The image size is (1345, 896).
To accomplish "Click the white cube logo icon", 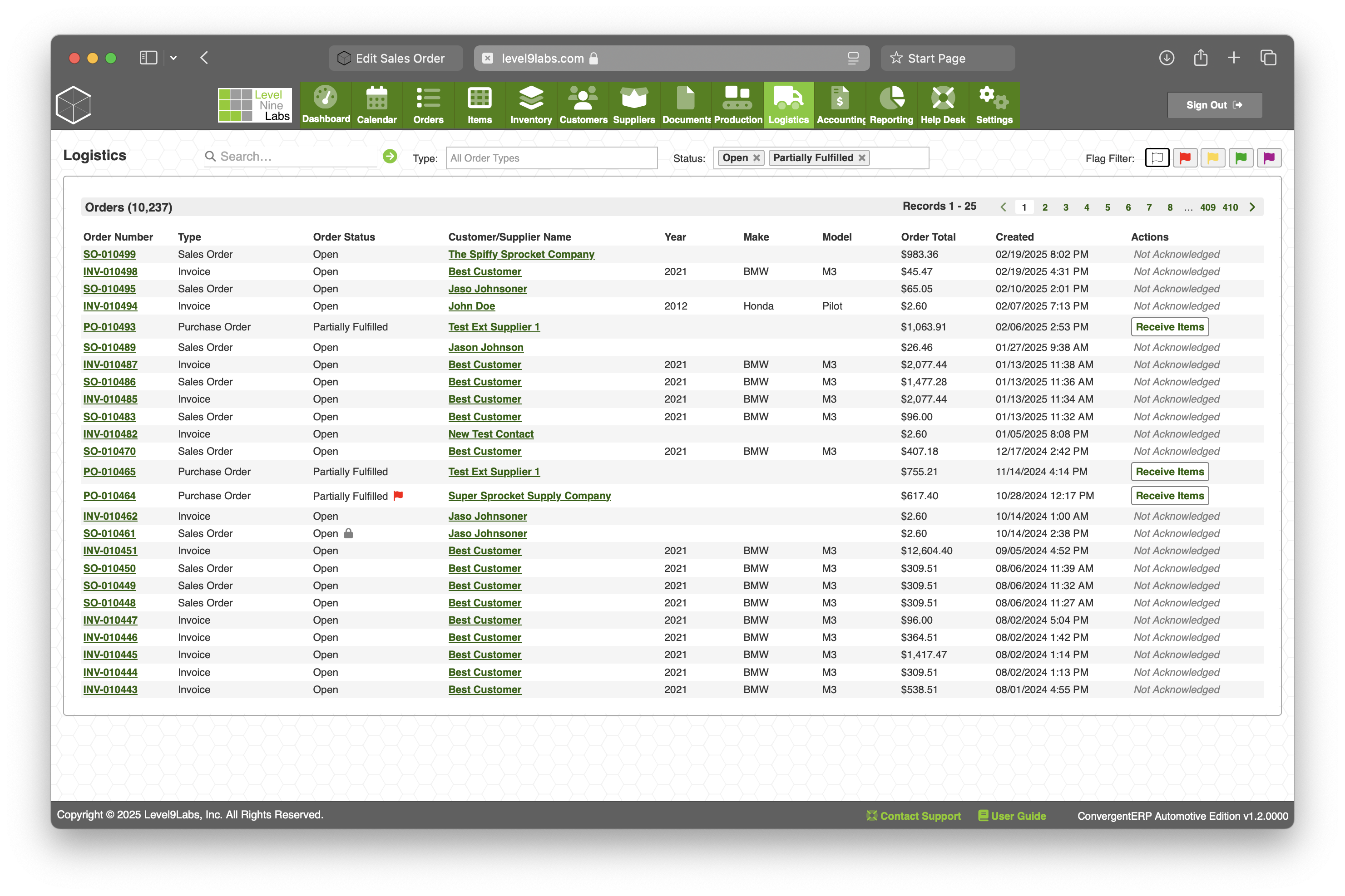I will point(74,104).
